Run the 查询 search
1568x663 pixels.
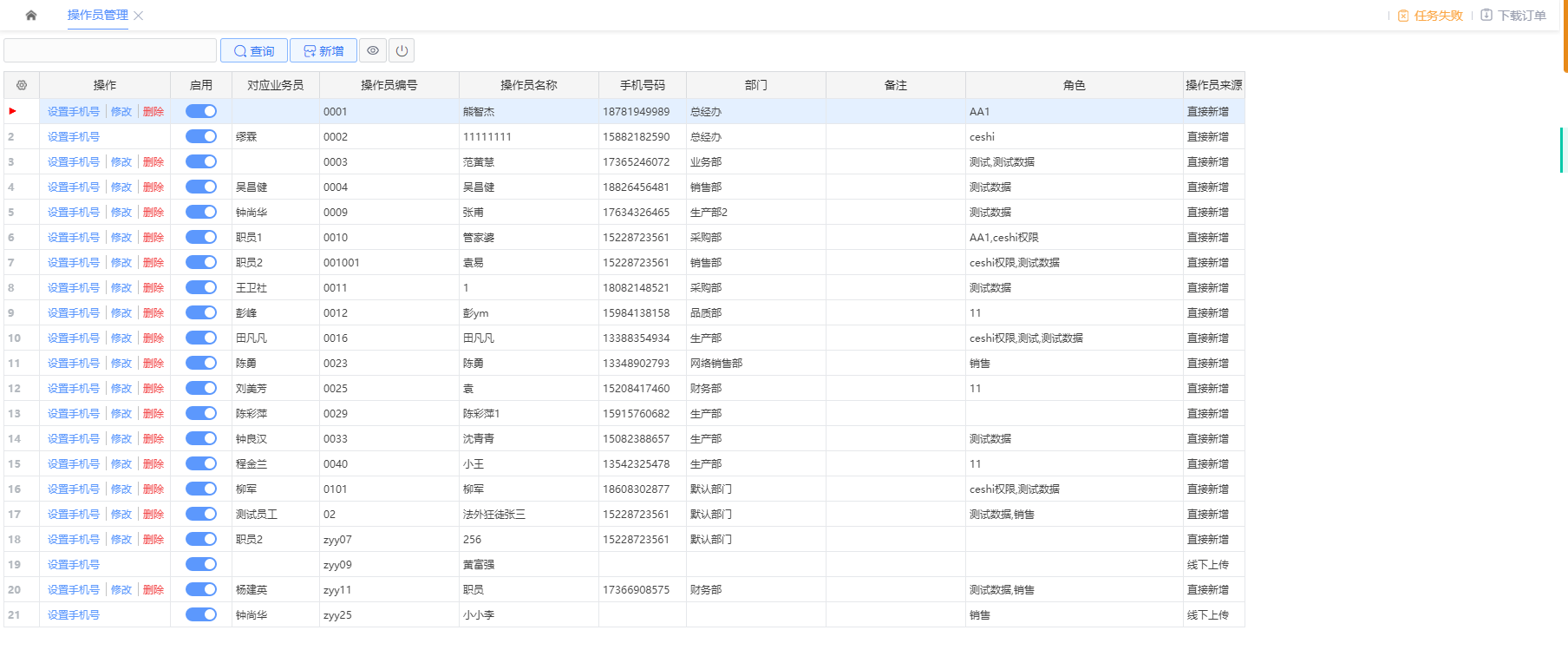(x=254, y=50)
